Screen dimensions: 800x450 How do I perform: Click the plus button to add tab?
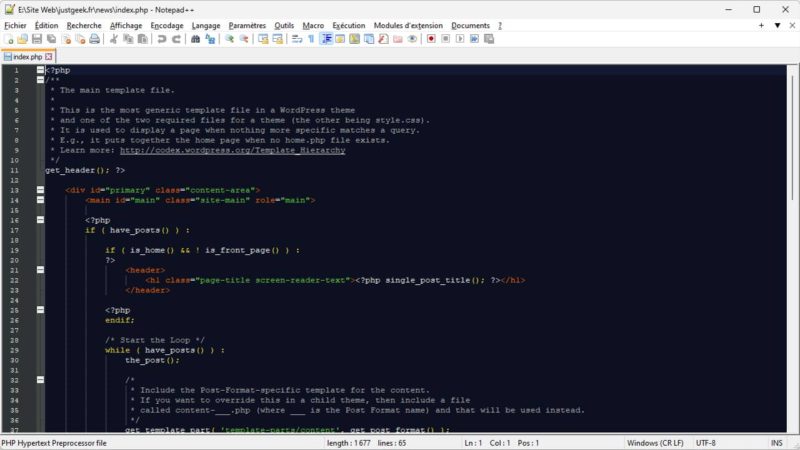pyautogui.click(x=761, y=25)
